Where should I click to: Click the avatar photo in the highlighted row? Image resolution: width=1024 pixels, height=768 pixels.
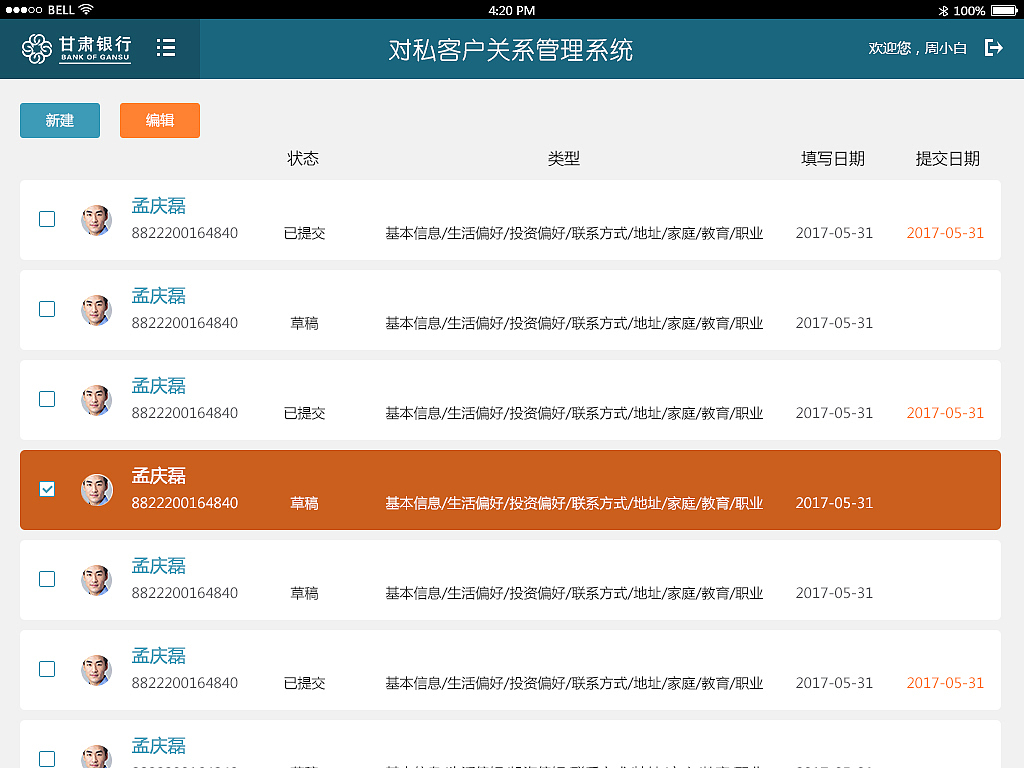click(97, 489)
